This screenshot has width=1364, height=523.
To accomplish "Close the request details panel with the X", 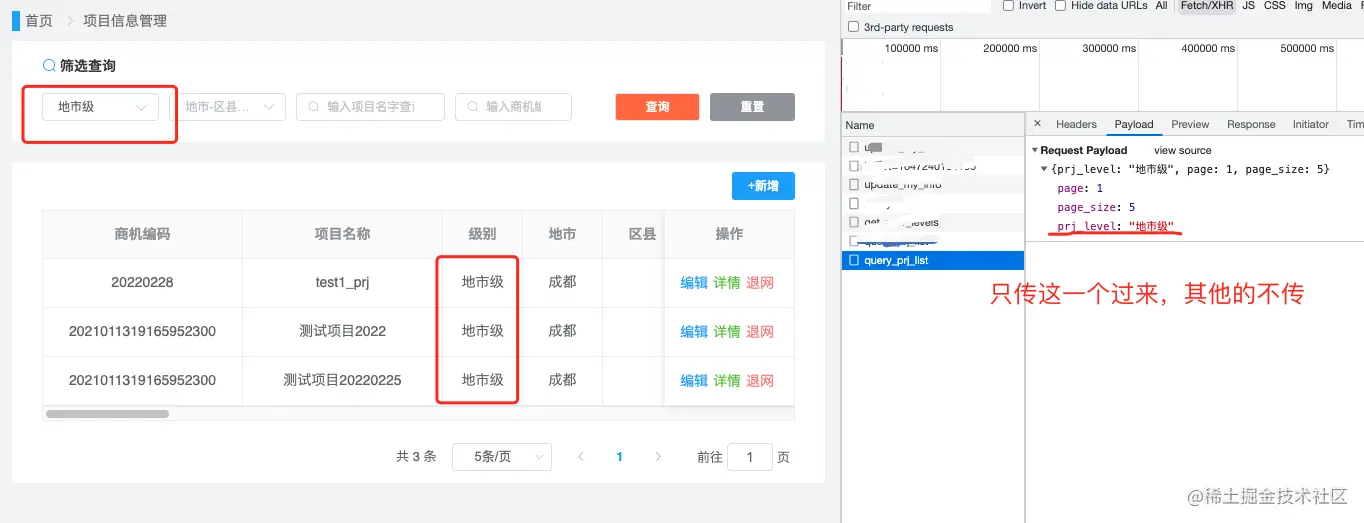I will click(x=1037, y=124).
